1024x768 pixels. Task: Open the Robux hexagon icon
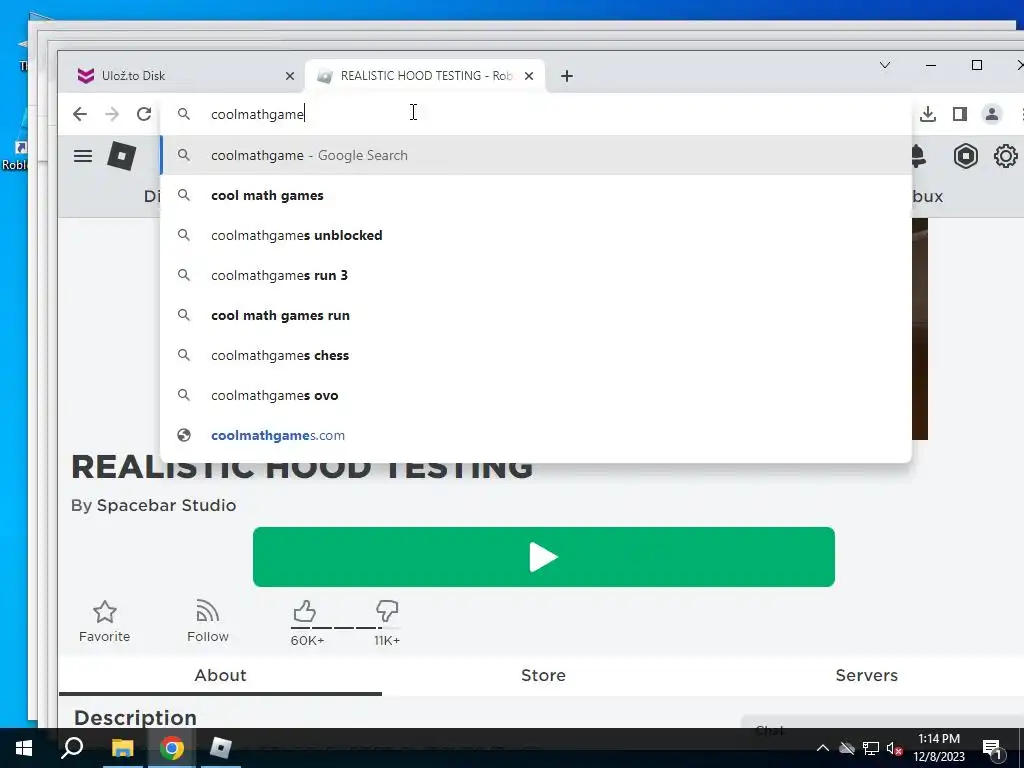tap(965, 156)
